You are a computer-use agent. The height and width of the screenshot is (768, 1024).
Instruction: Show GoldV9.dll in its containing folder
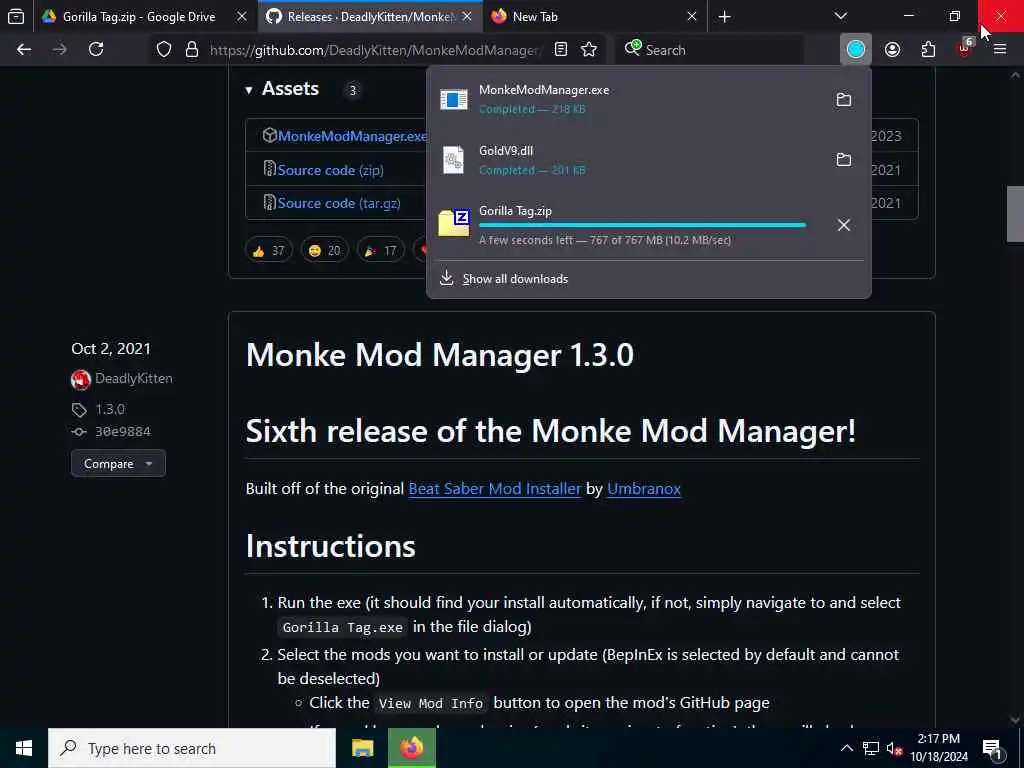(x=844, y=159)
